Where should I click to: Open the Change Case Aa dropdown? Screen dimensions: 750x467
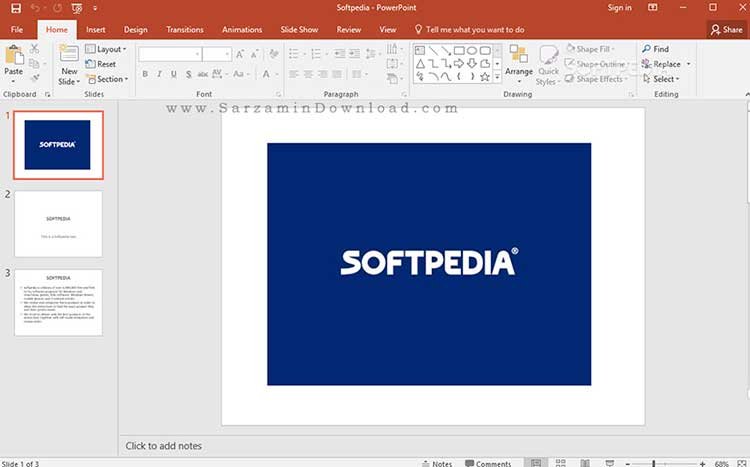241,74
